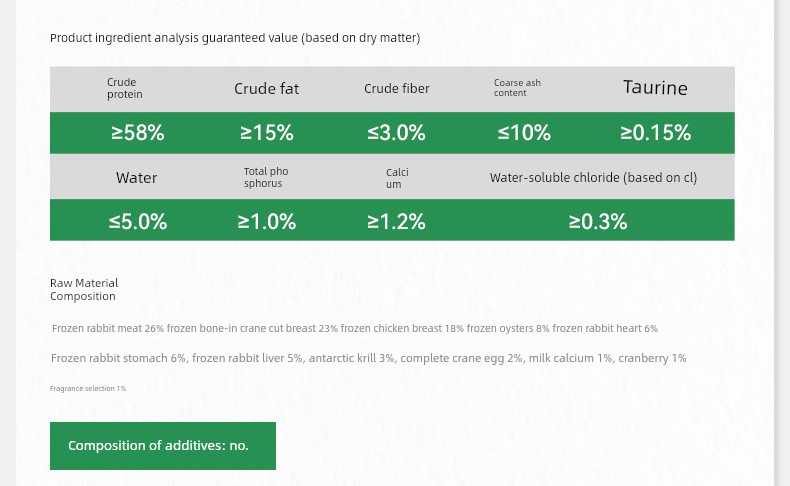Click the ≥1.2% calcium value

(396, 222)
